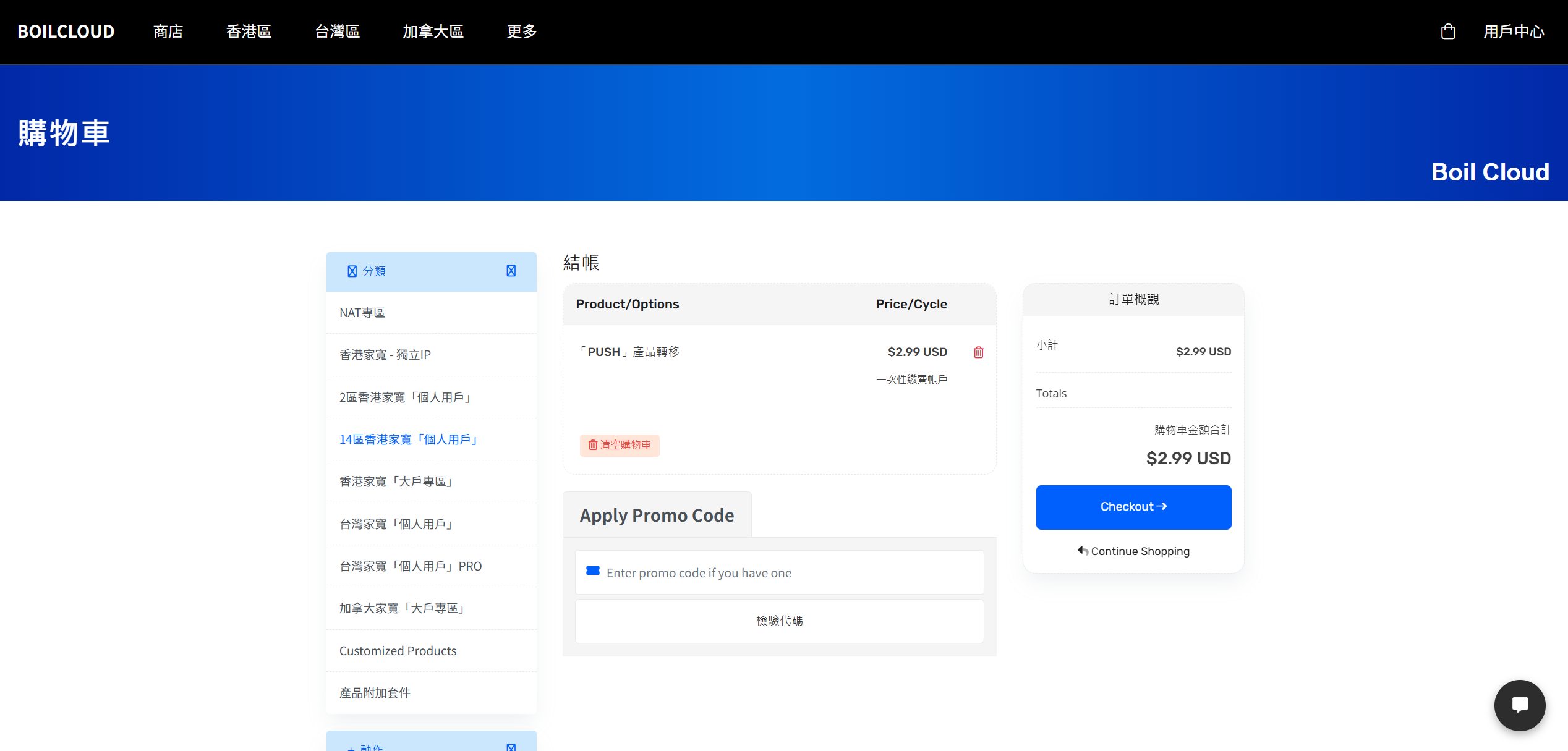Open 用戶中心 user center
Image resolution: width=1568 pixels, height=751 pixels.
pyautogui.click(x=1514, y=32)
